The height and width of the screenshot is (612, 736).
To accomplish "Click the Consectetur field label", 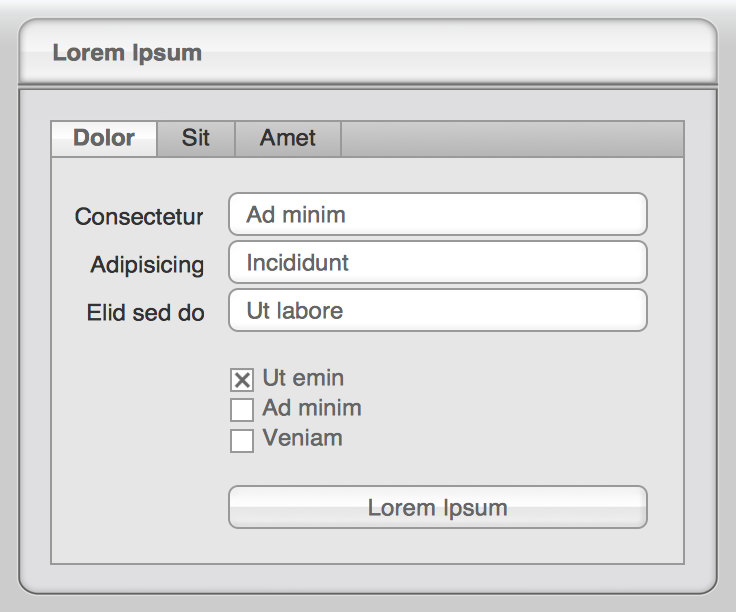I will 139,217.
